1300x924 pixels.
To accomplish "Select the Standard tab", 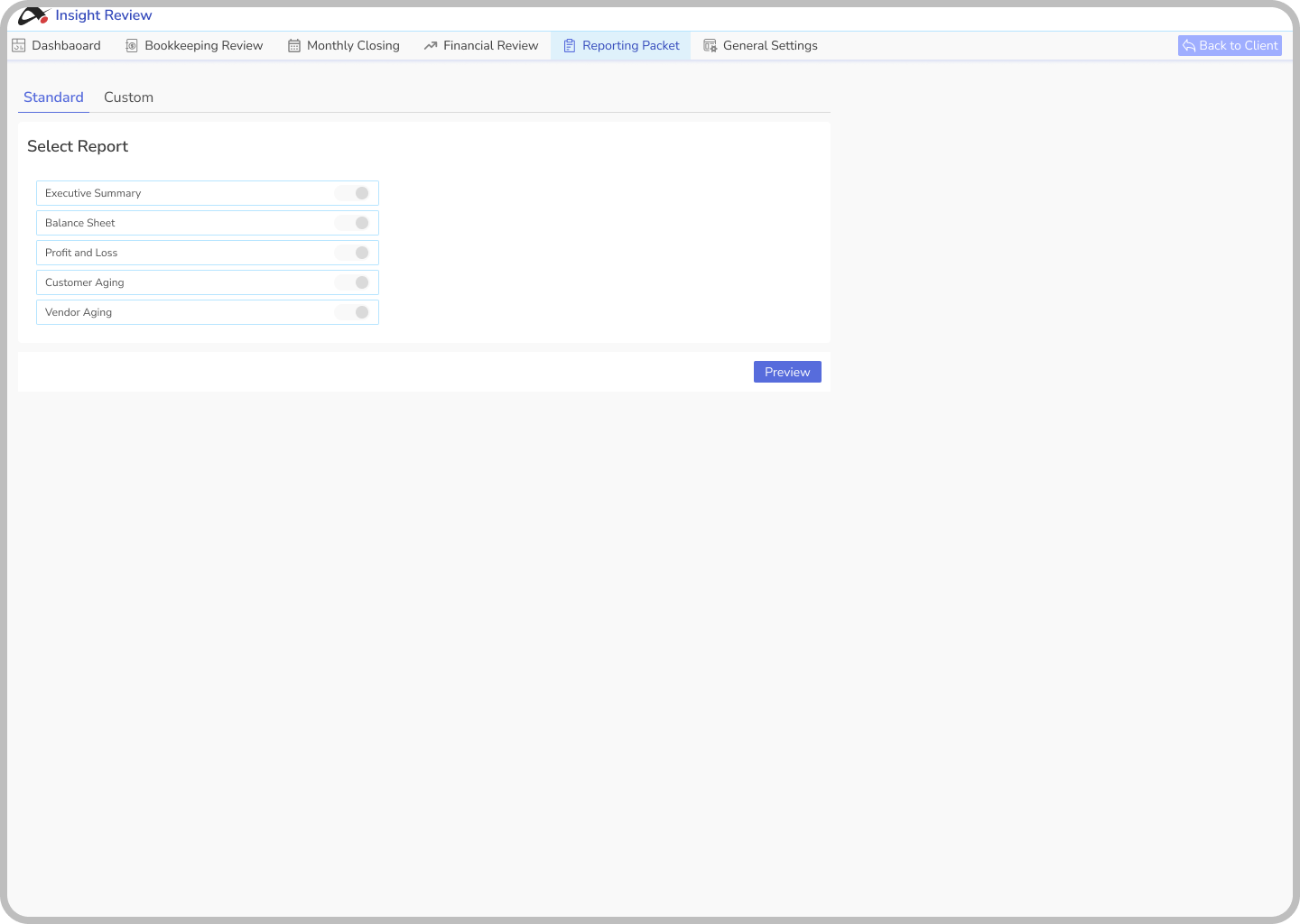I will [x=53, y=97].
